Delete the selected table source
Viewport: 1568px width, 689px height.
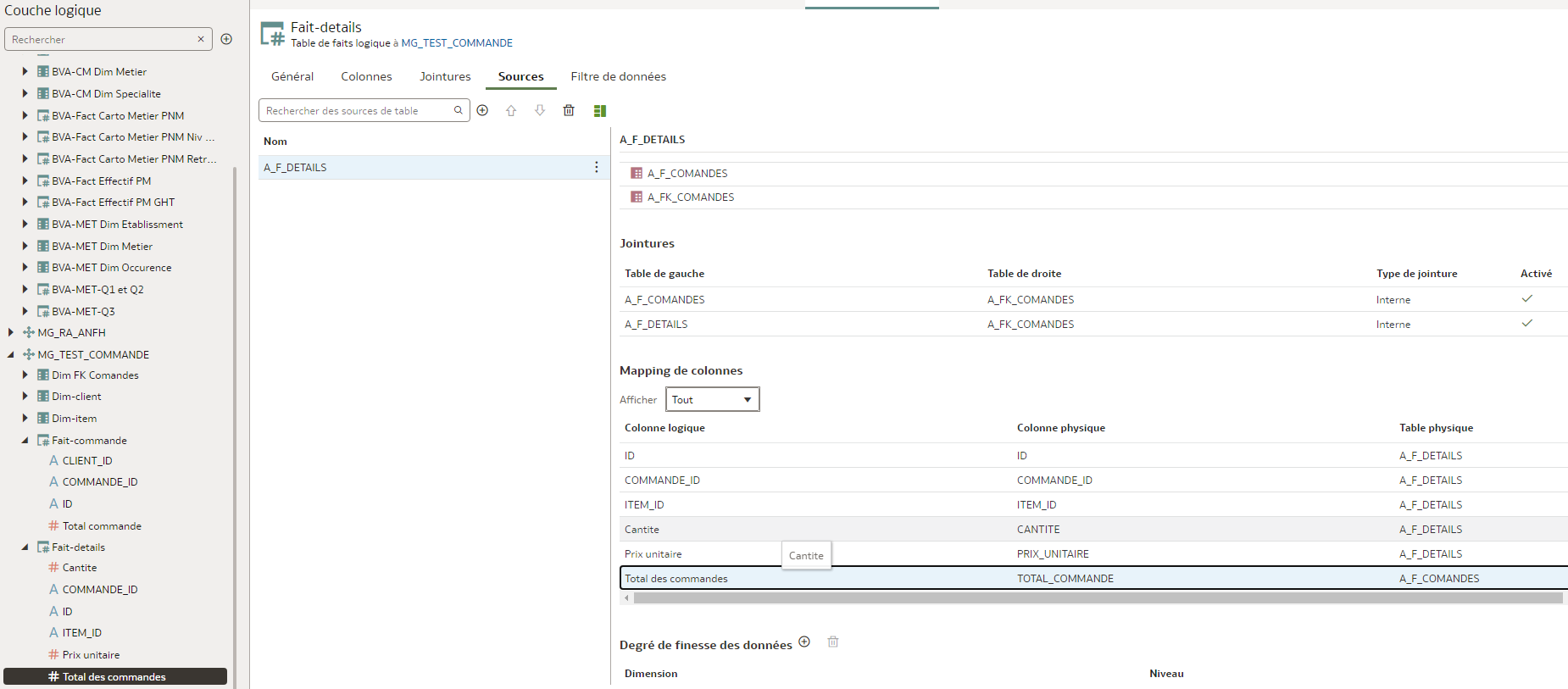click(569, 110)
